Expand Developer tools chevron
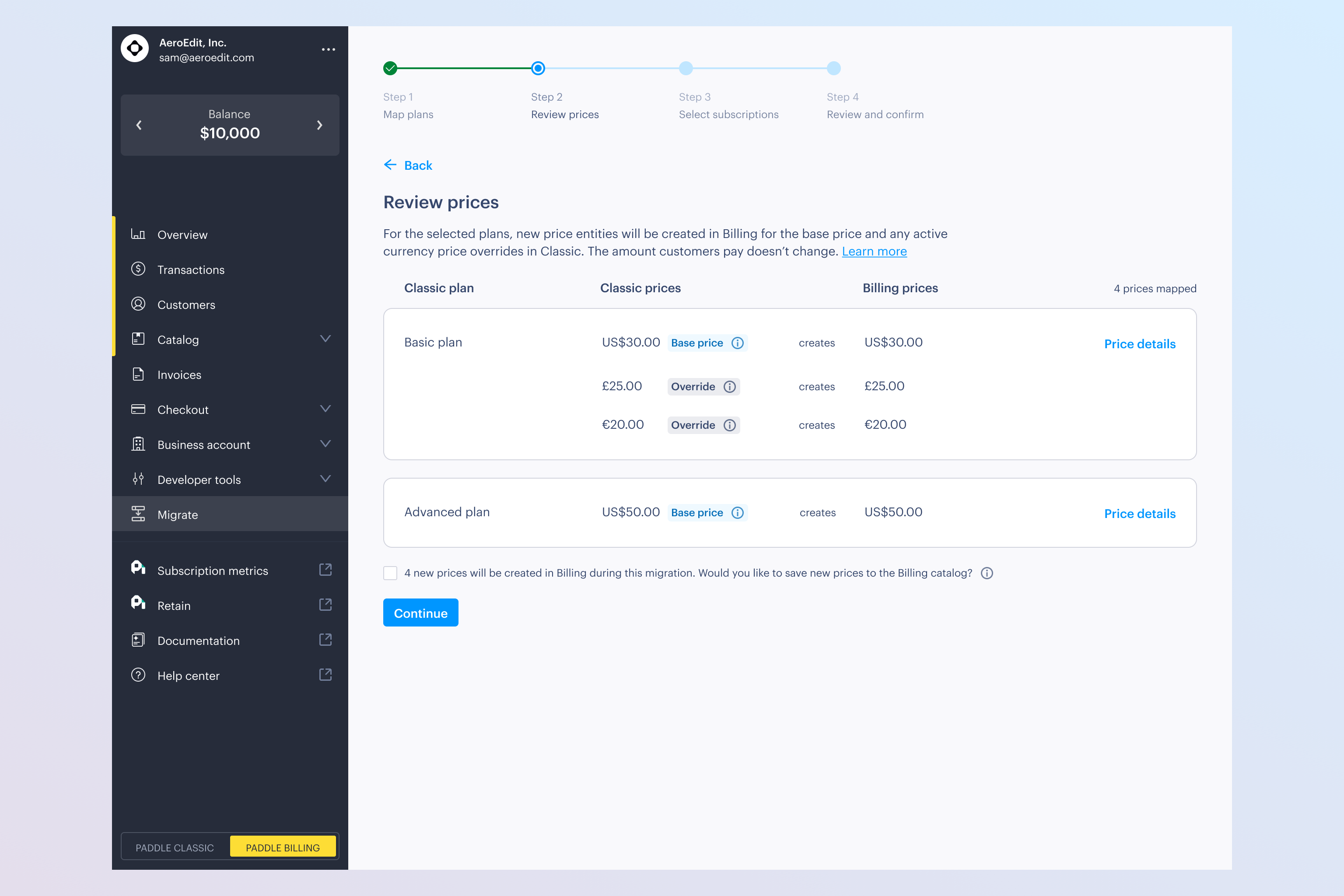The width and height of the screenshot is (1344, 896). point(325,479)
